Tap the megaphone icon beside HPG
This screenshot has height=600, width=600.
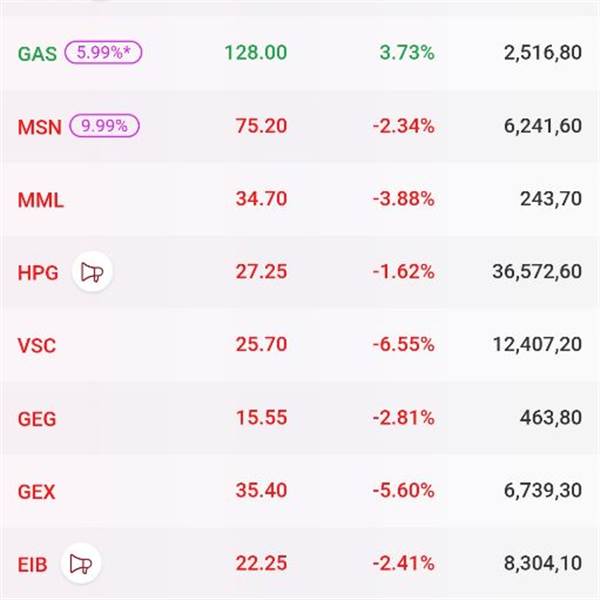[92, 272]
